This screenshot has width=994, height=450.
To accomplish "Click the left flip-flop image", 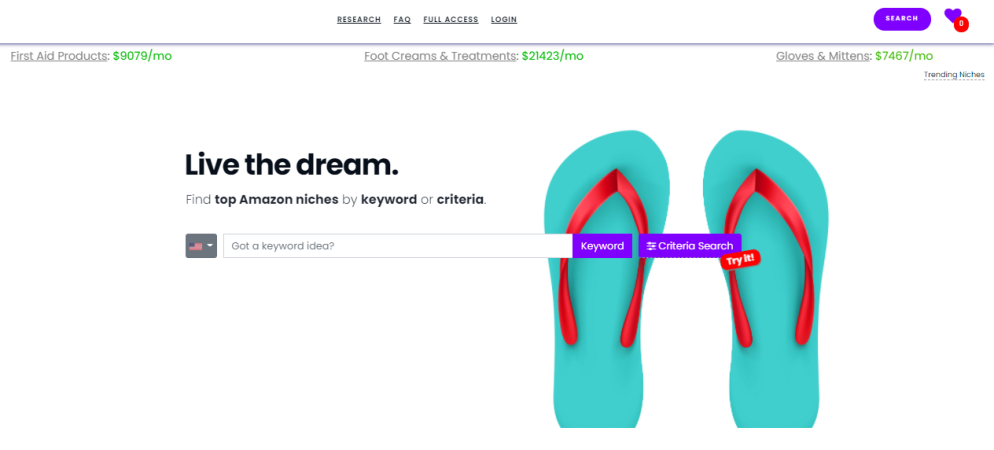I will [607, 279].
